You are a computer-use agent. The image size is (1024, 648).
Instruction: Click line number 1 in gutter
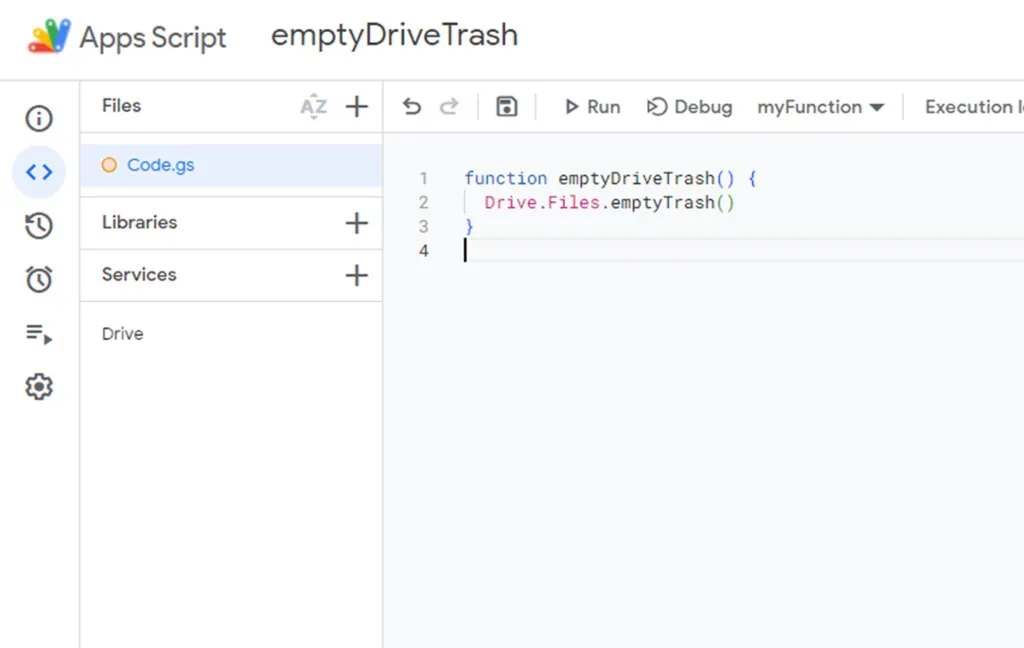tap(424, 178)
